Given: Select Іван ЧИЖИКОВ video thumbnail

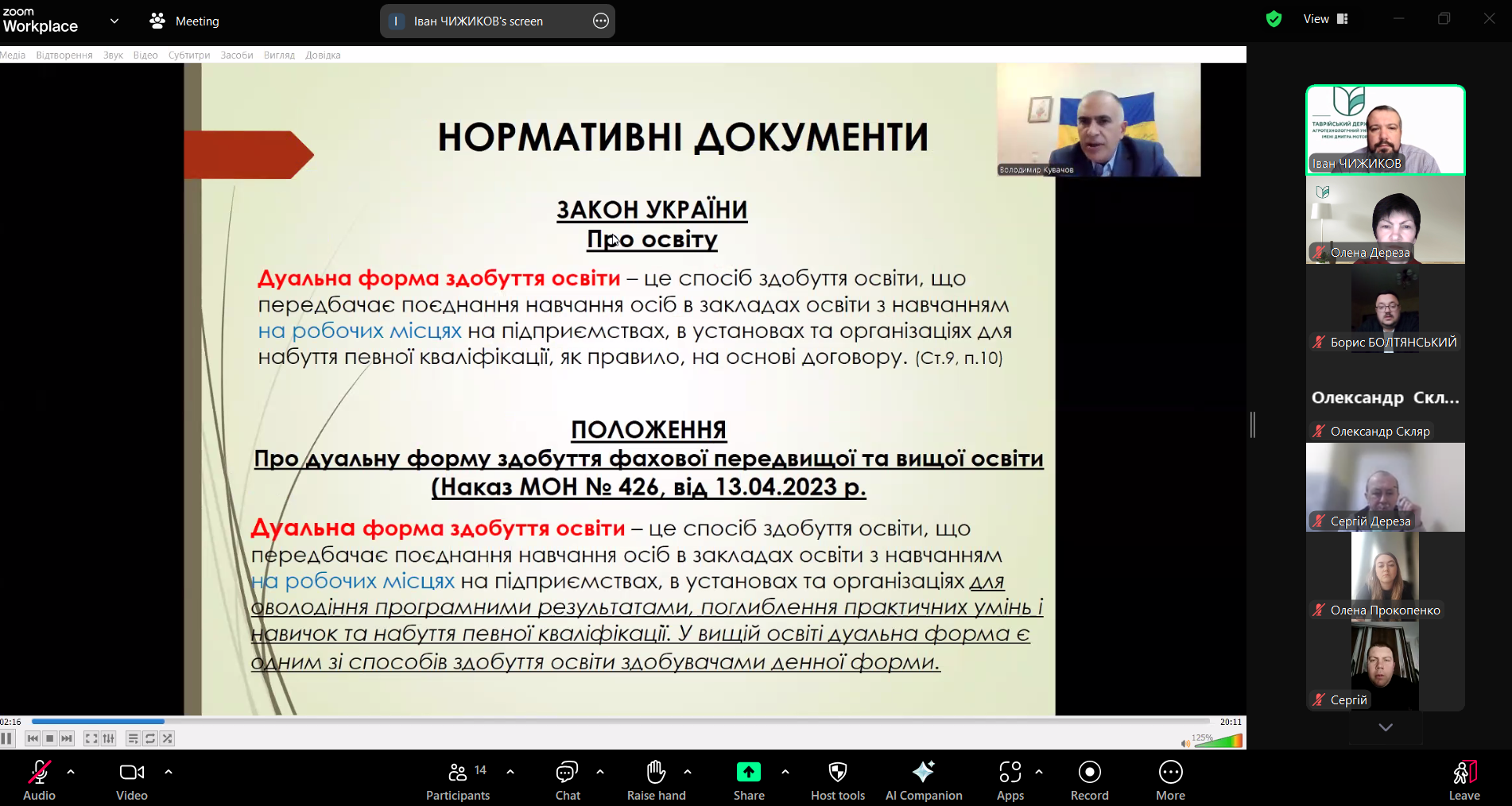Looking at the screenshot, I should pos(1386,130).
